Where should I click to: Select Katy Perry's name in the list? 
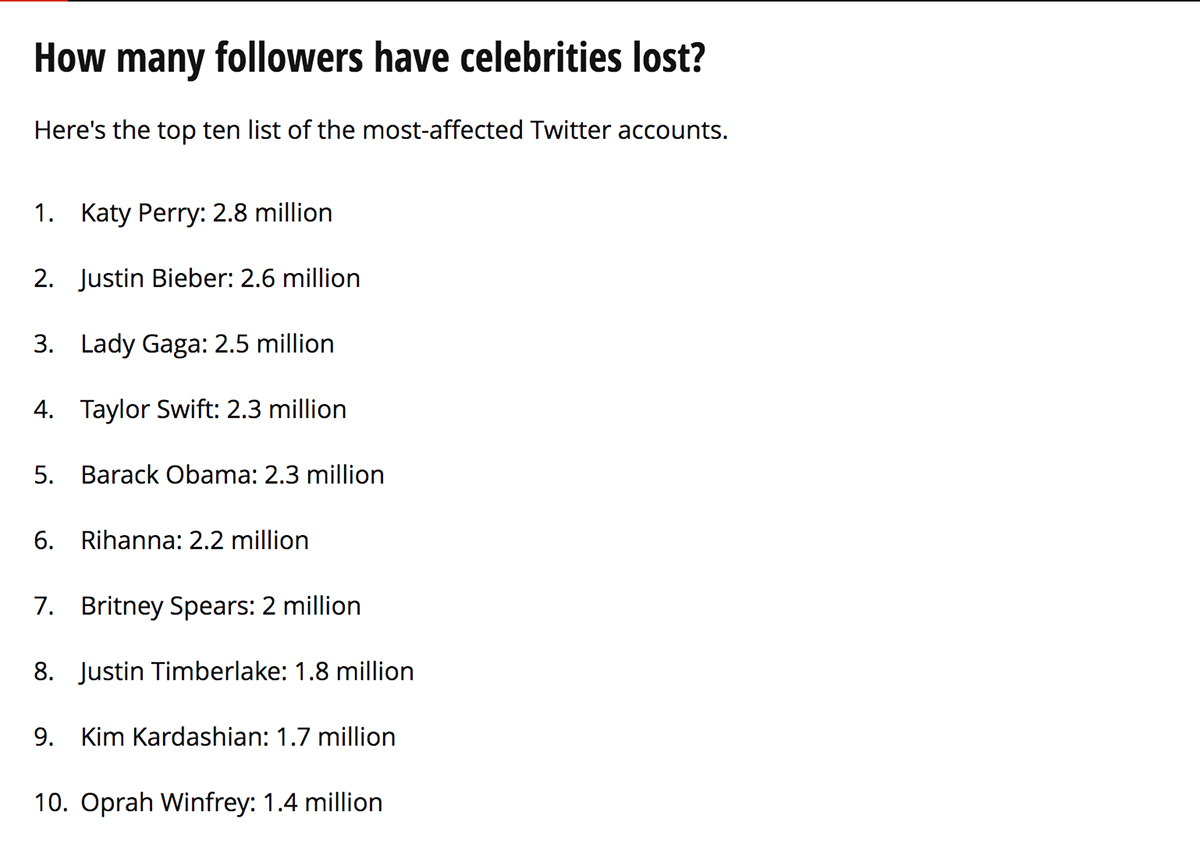point(143,213)
